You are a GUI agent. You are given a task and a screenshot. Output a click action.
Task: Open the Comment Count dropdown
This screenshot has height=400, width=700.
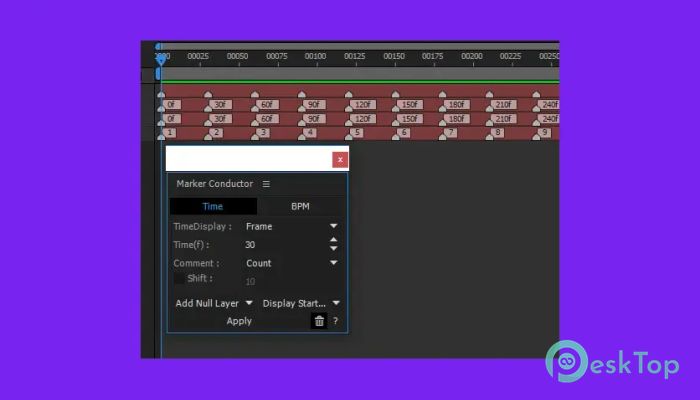click(291, 263)
